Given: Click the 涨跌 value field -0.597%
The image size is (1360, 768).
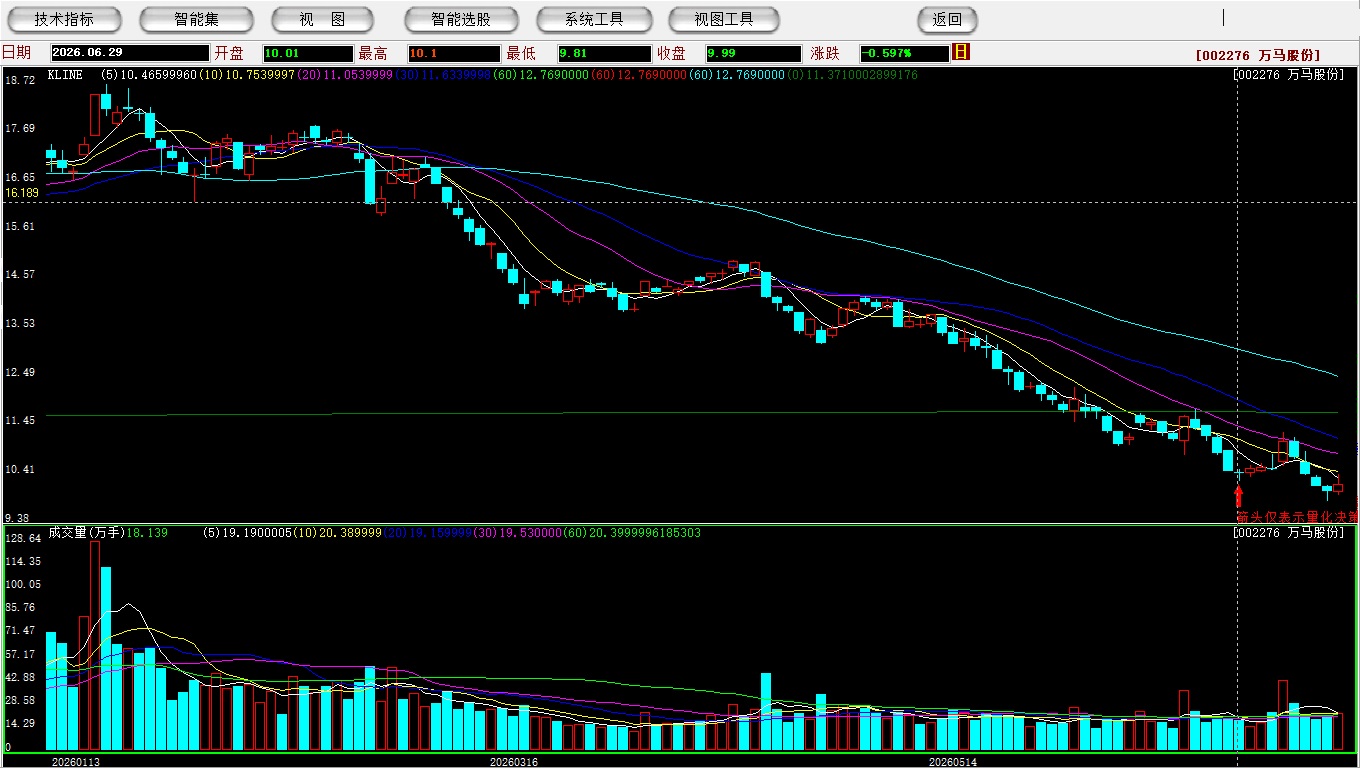Looking at the screenshot, I should (903, 53).
